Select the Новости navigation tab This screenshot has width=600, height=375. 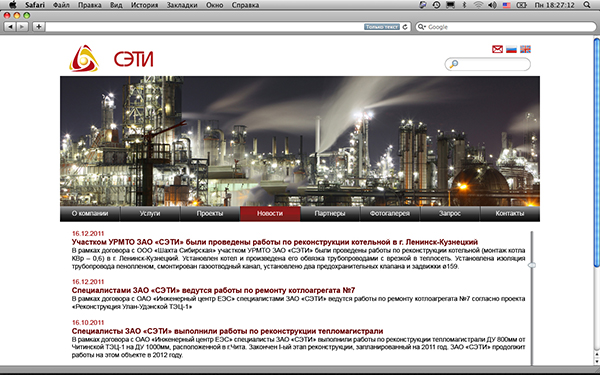270,214
